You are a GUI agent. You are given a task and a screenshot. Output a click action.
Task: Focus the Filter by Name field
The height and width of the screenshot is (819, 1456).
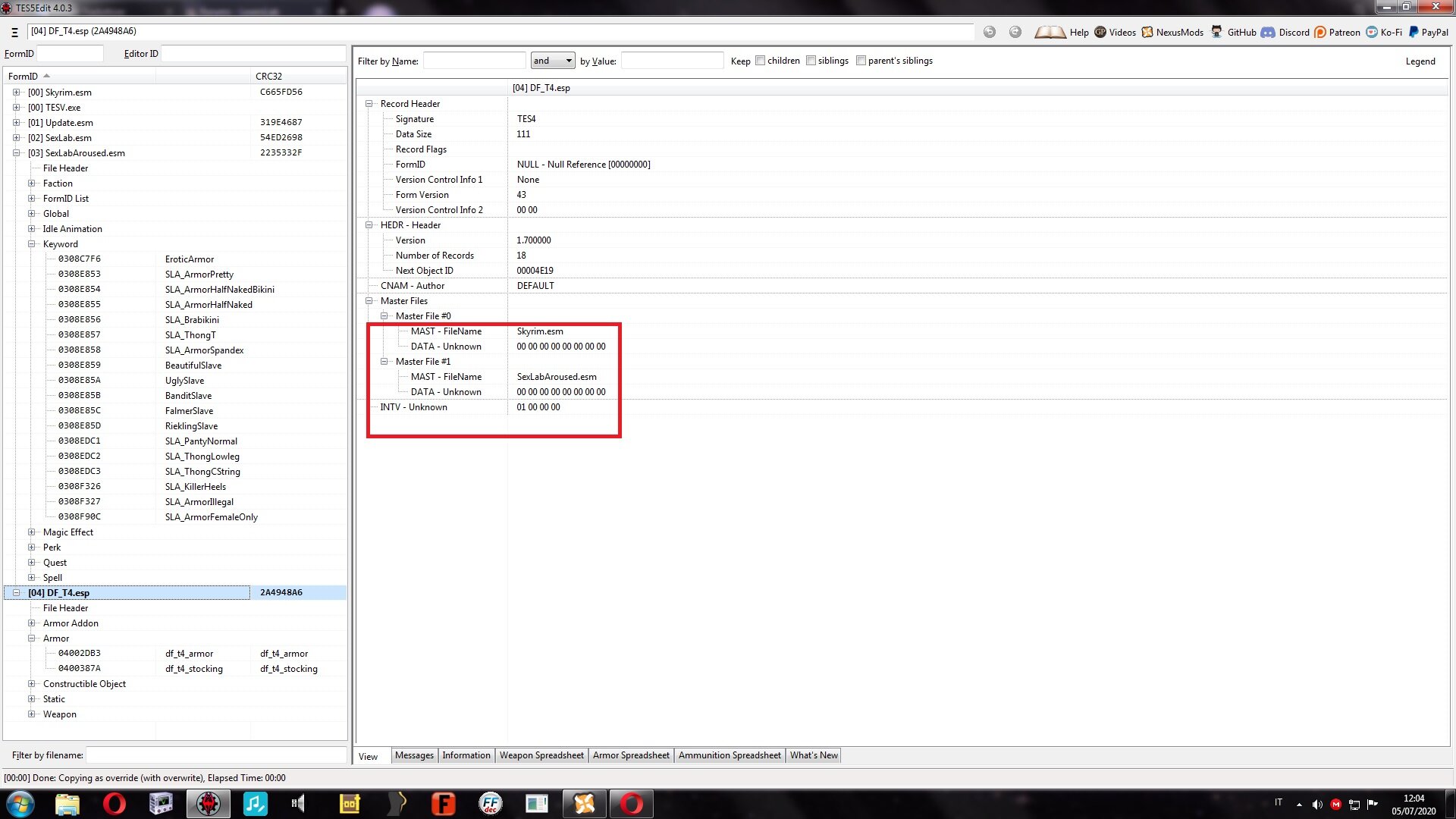(x=474, y=61)
